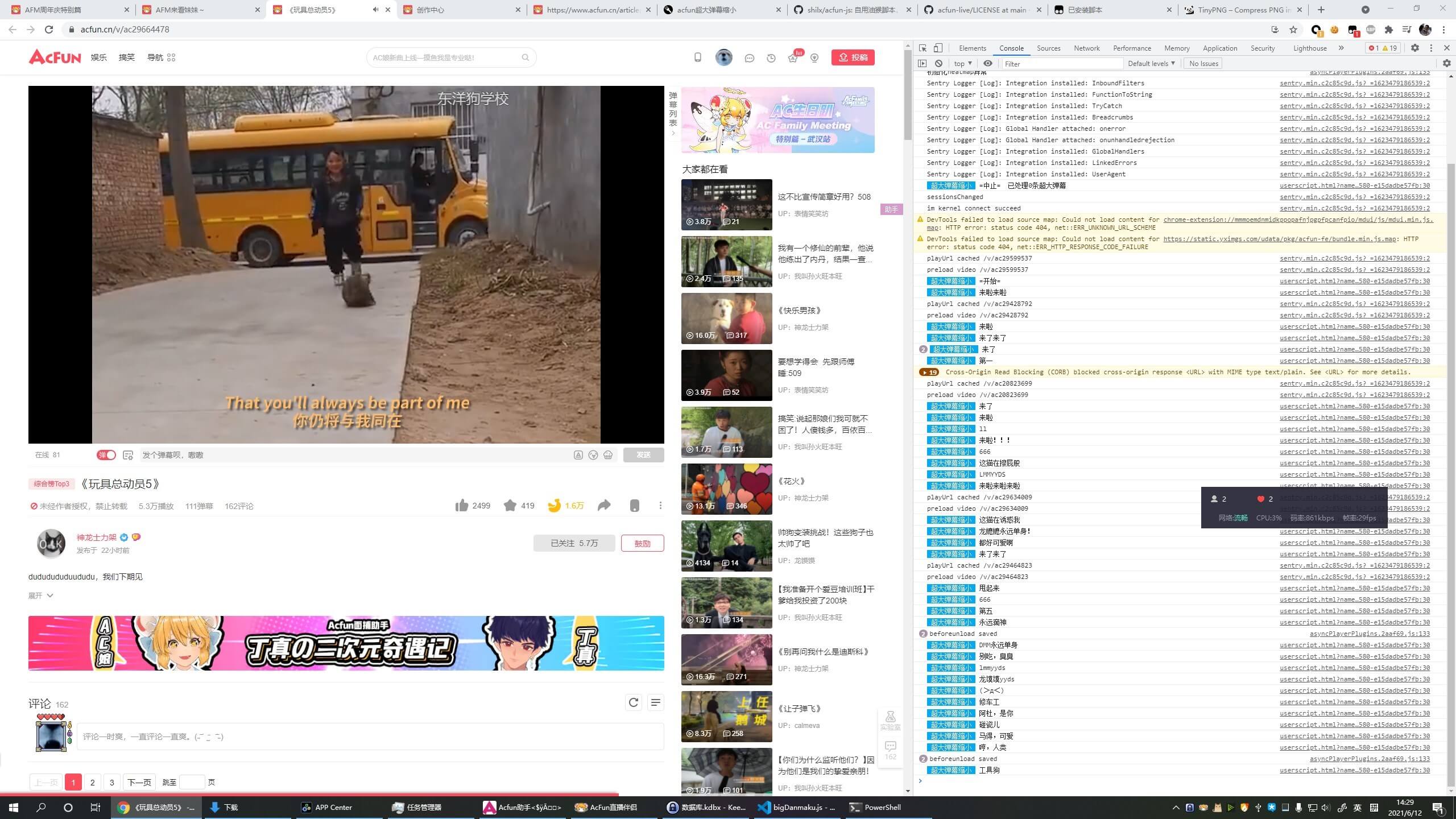
Task: Click the comment input box
Action: click(x=370, y=737)
